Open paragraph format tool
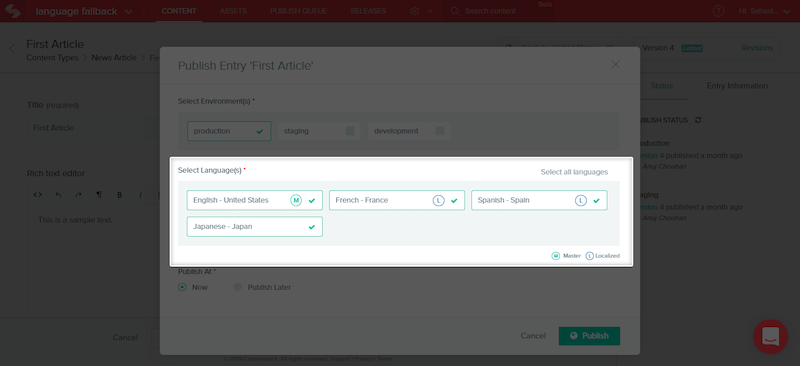 pyautogui.click(x=99, y=195)
